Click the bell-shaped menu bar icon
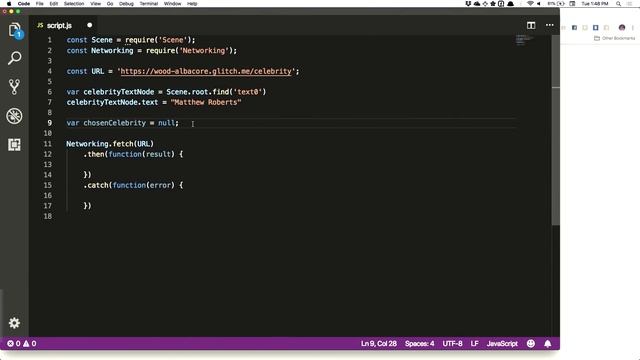This screenshot has width=640, height=360. click(x=510, y=4)
